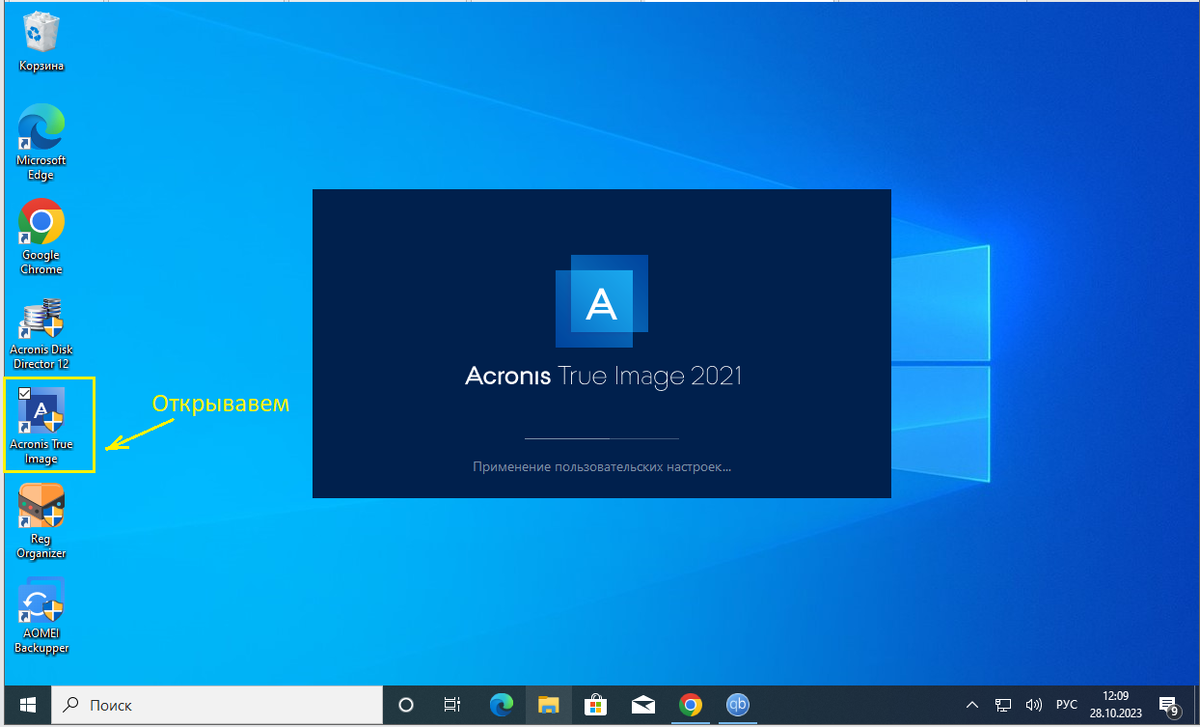Screen dimensions: 1200x727
Task: Tick the checkbox on the Acronis True Image icon
Action: pyautogui.click(x=25, y=394)
